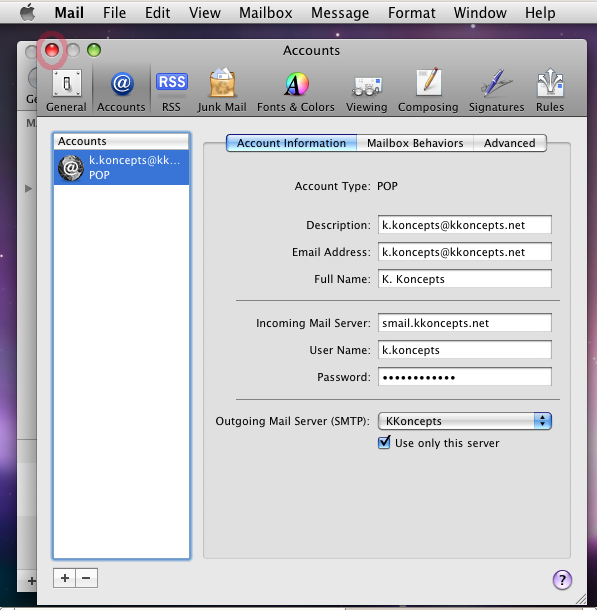
Task: Click the Accounts list column header
Action: pos(121,141)
